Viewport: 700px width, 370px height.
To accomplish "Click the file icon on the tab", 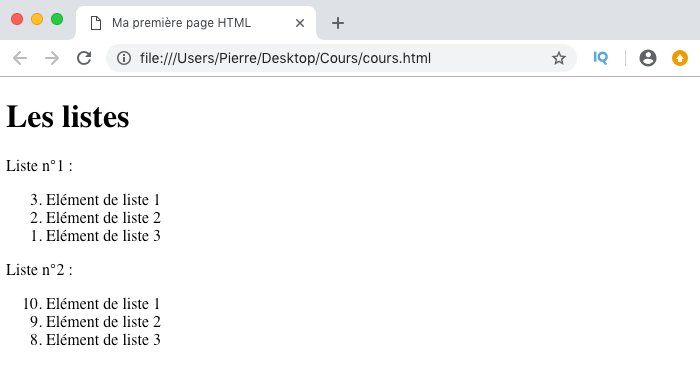I will [x=96, y=23].
